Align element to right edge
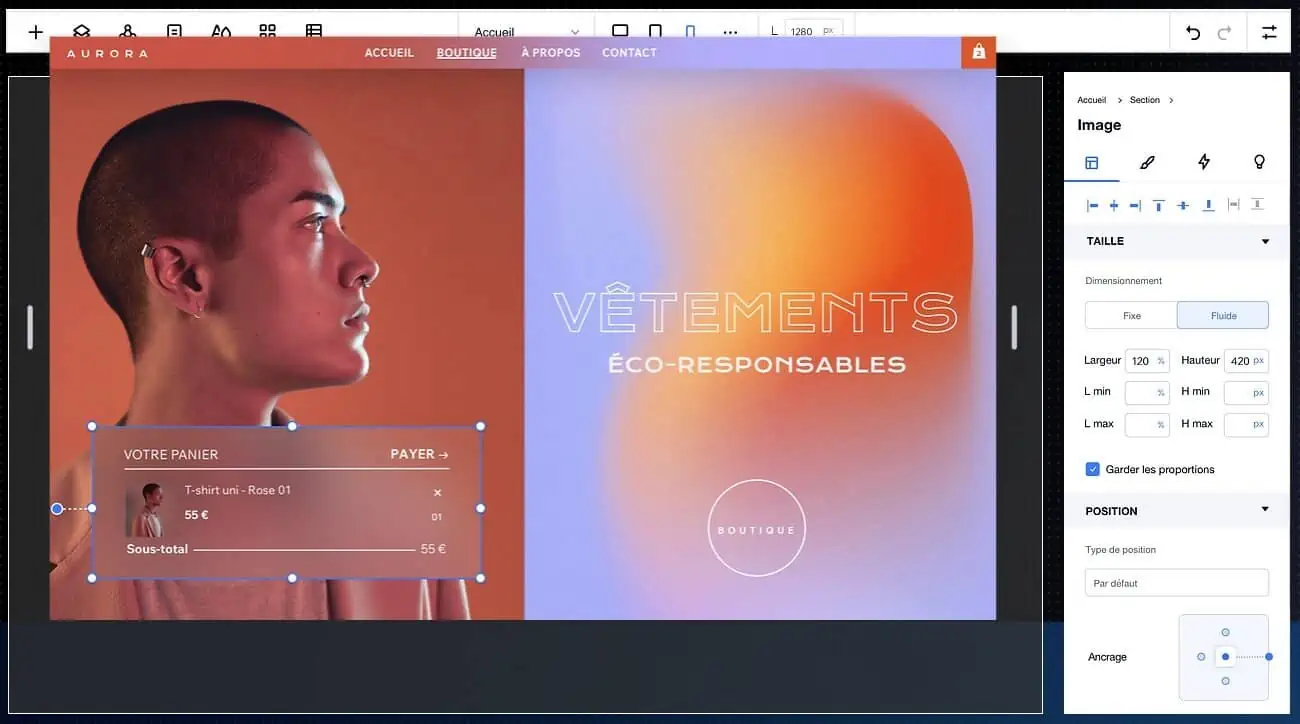The image size is (1300, 724). 1135,205
